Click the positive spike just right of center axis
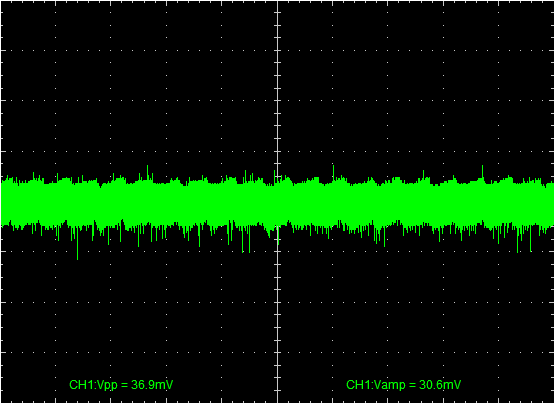The image size is (555, 404). (x=333, y=172)
